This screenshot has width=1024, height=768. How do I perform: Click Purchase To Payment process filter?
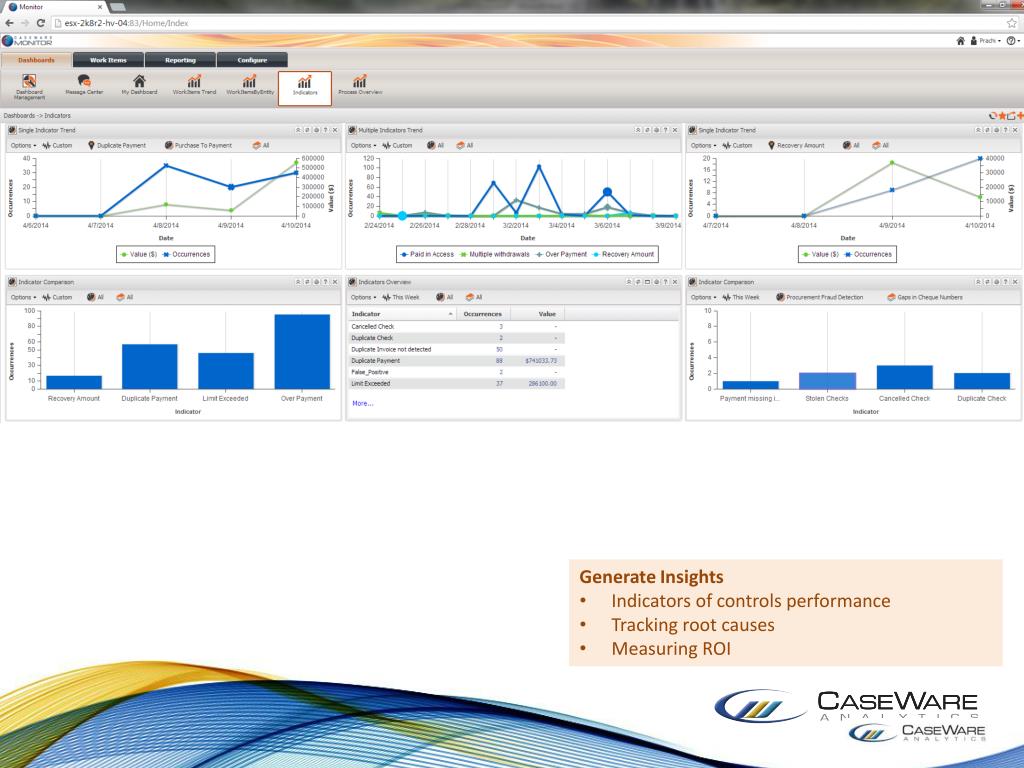coord(199,146)
